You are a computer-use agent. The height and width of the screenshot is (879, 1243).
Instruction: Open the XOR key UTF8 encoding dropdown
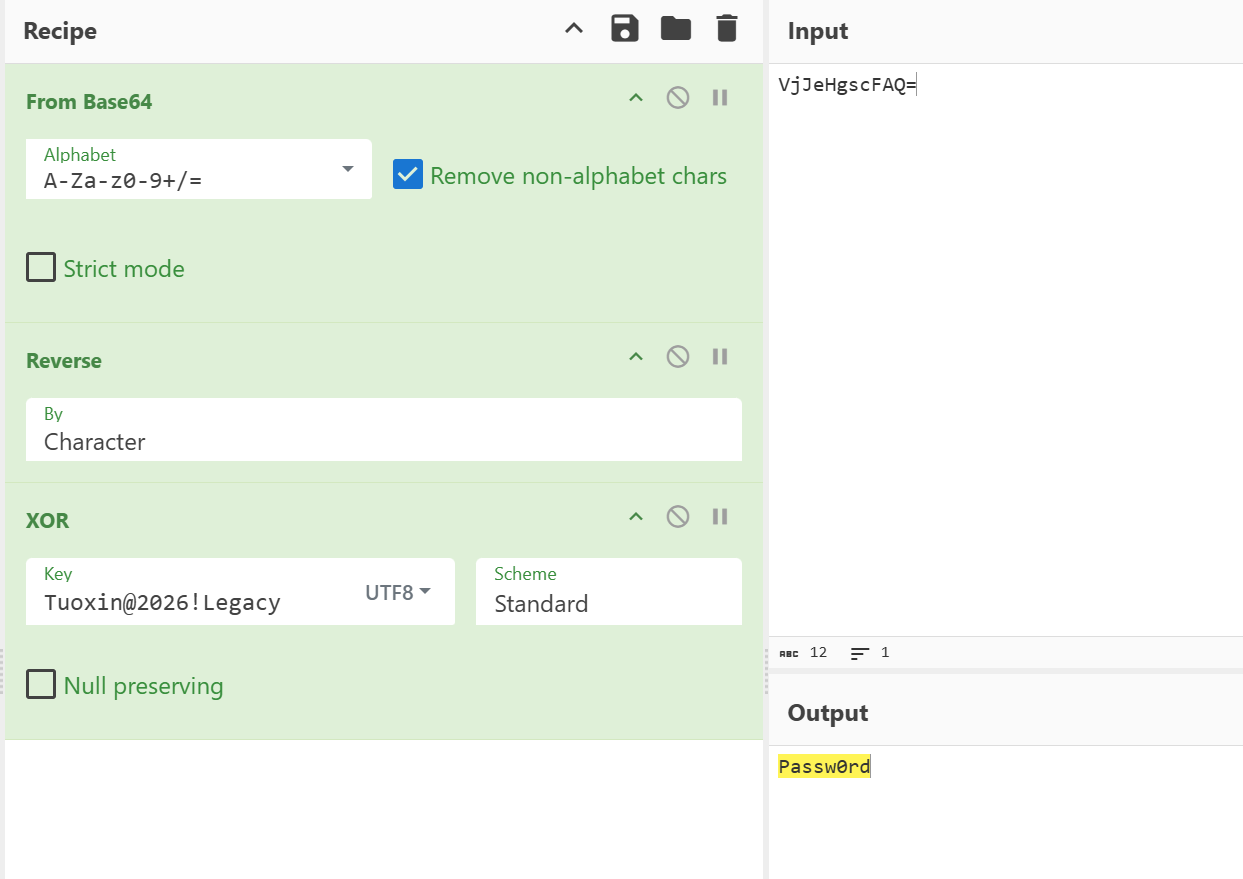tap(398, 592)
